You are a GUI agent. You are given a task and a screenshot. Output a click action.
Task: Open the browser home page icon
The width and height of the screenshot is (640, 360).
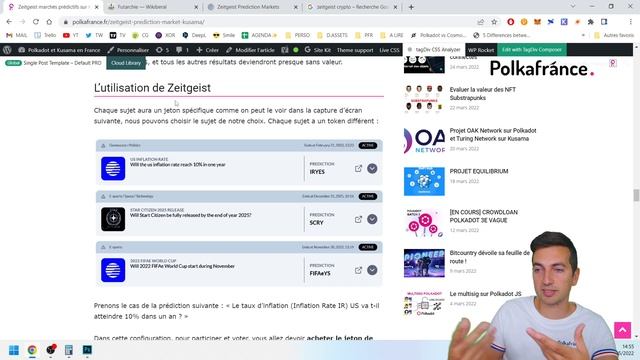coord(49,22)
